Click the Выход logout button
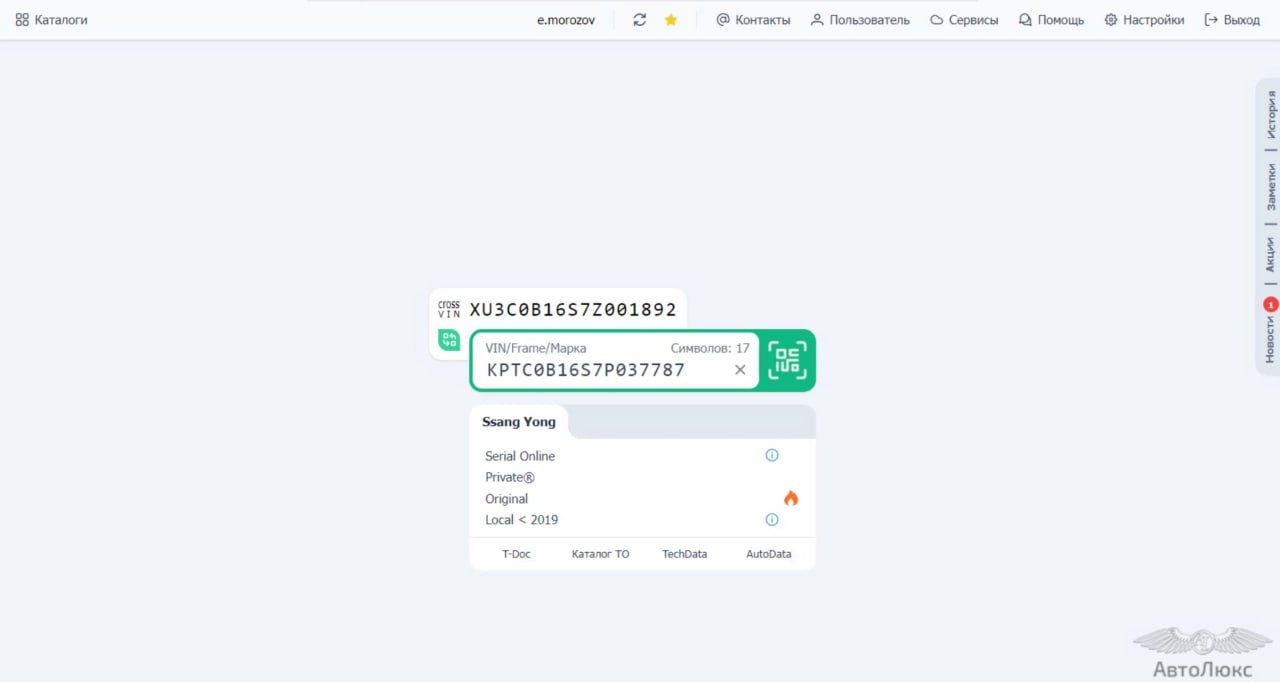Viewport: 1280px width, 682px height. (1232, 20)
